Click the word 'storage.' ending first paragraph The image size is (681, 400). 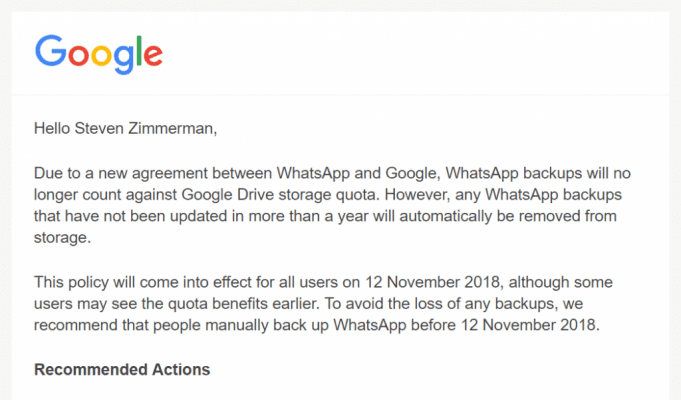(62, 238)
